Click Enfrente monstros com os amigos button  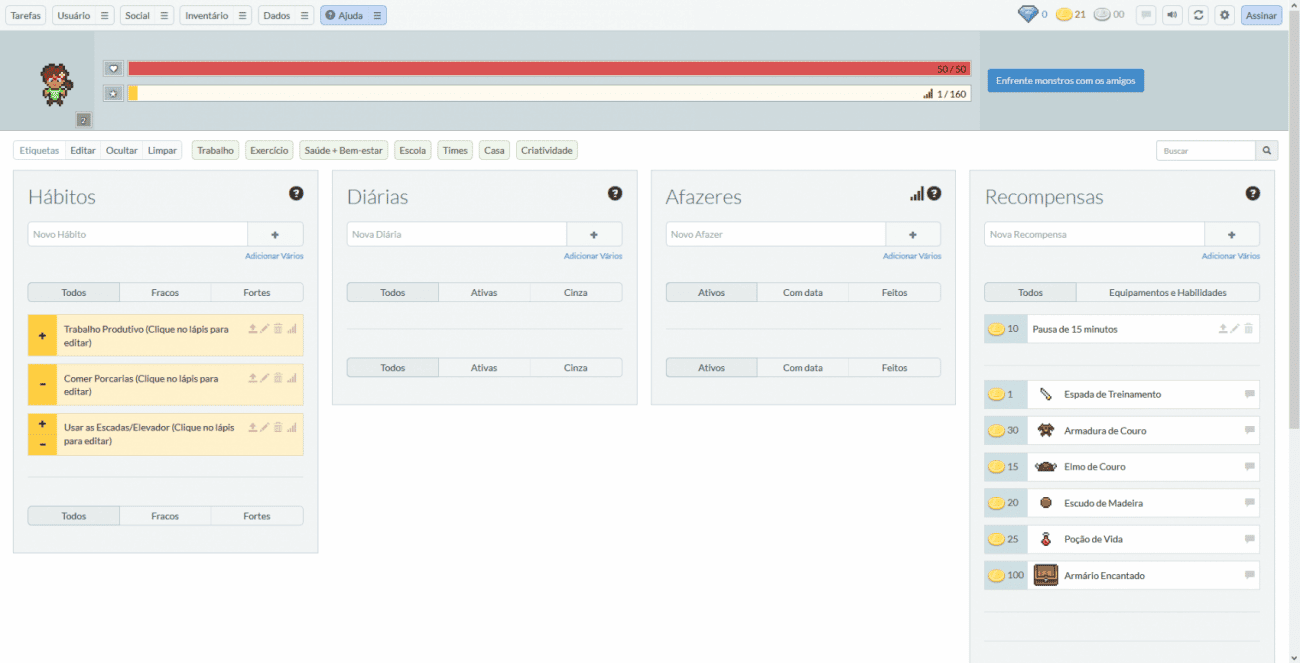[1065, 81]
